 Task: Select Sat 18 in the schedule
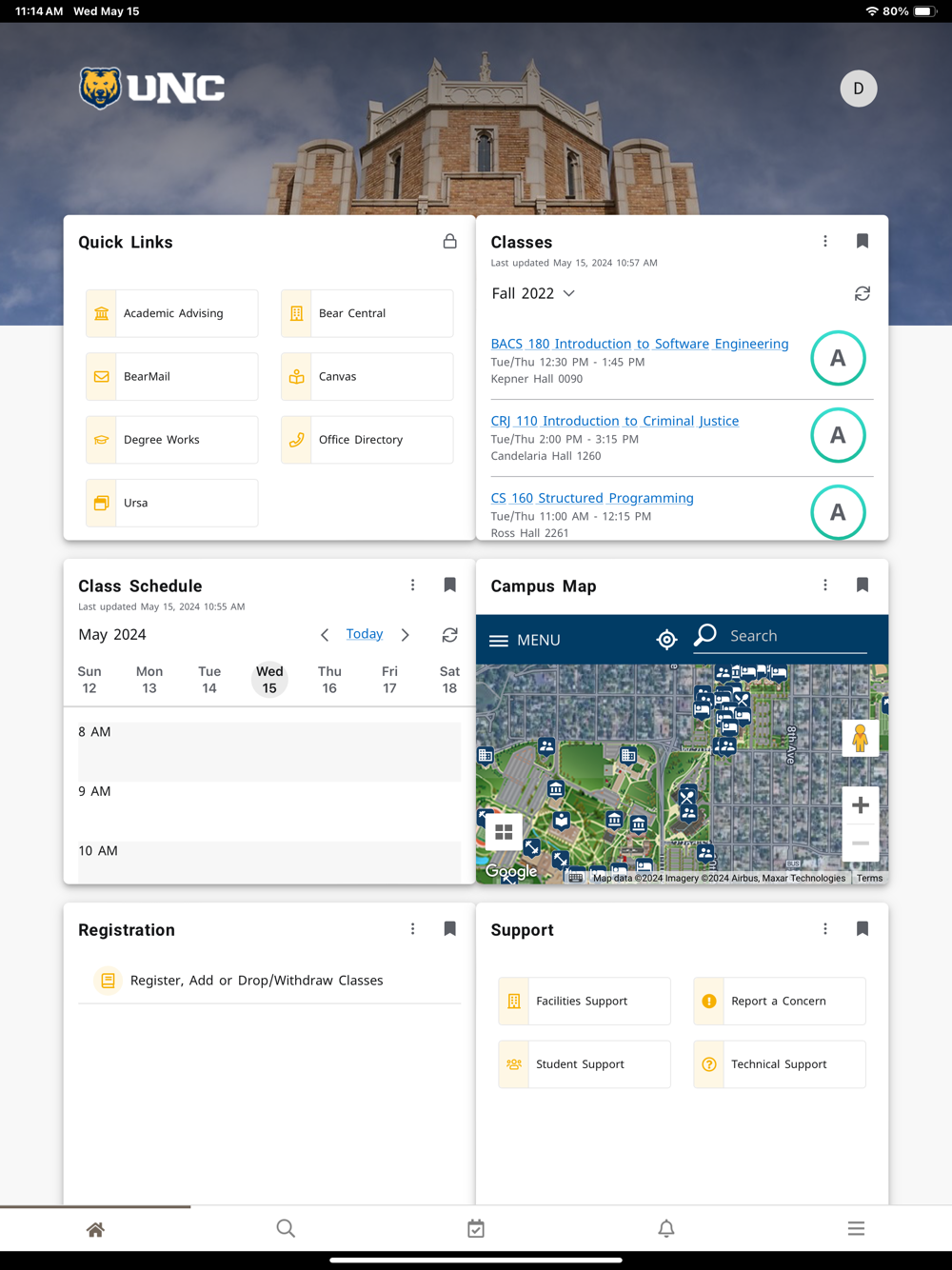449,680
